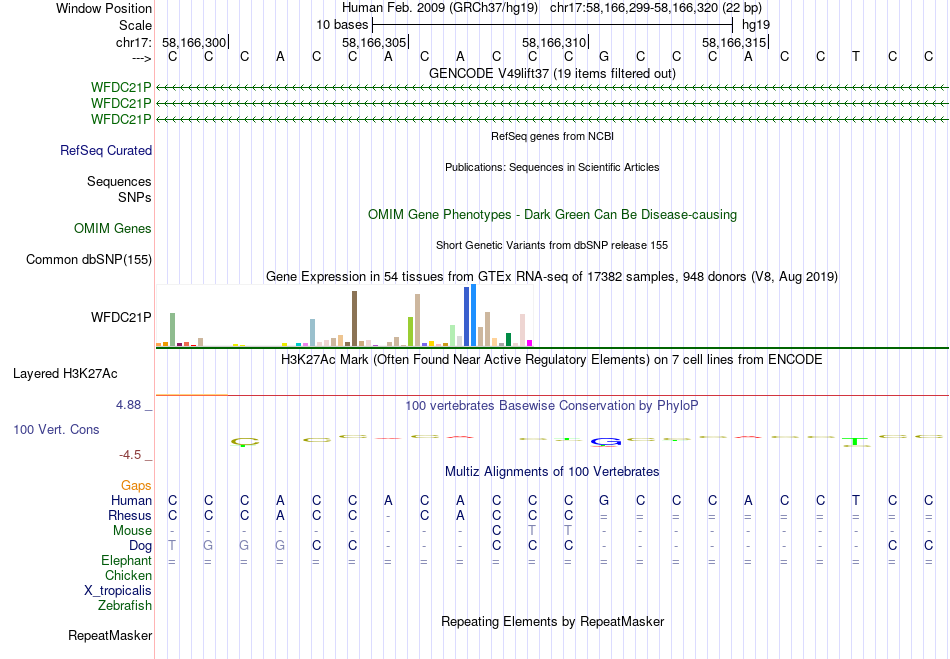
Task: Click the 10 bases scale bar
Action: (x=553, y=25)
